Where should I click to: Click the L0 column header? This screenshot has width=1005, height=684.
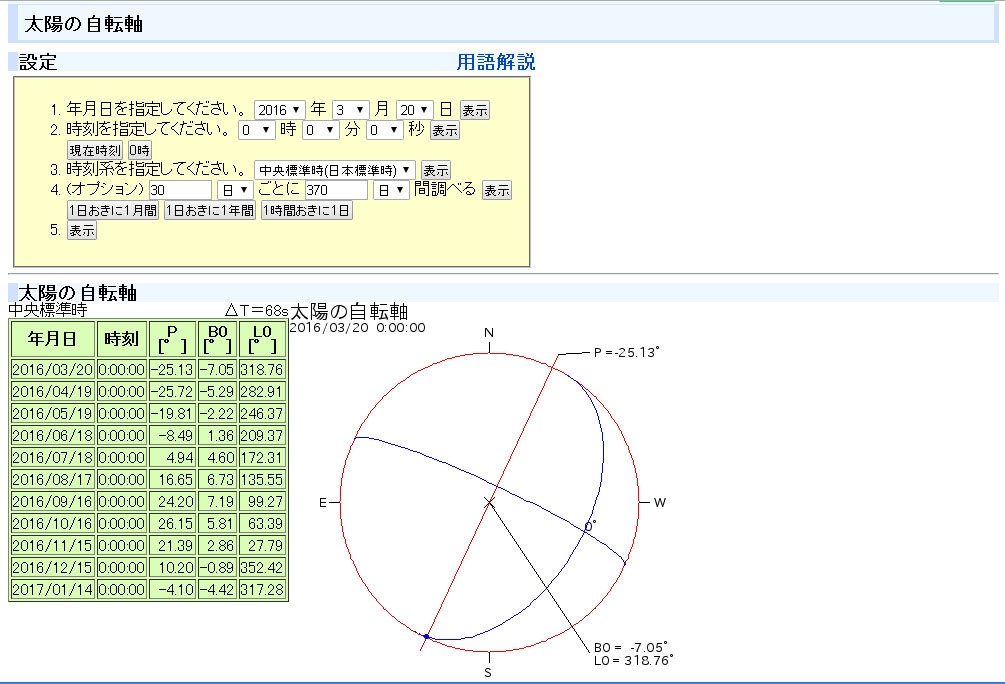262,338
